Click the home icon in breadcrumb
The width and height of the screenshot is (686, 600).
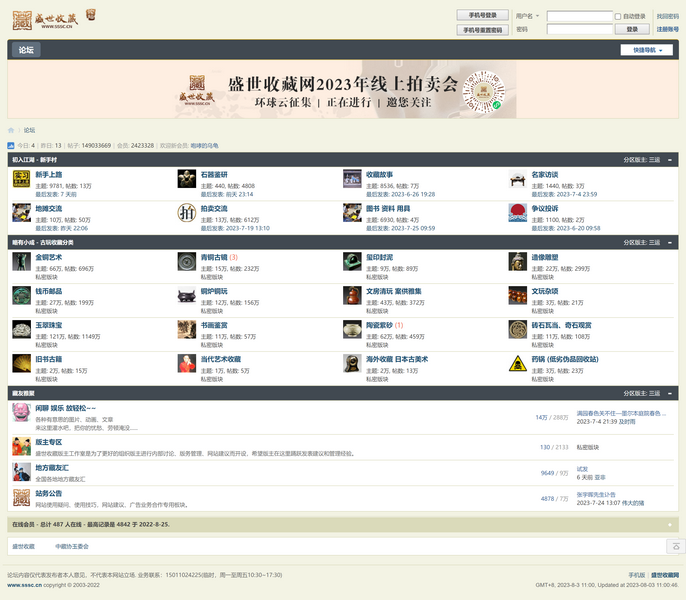(12, 130)
